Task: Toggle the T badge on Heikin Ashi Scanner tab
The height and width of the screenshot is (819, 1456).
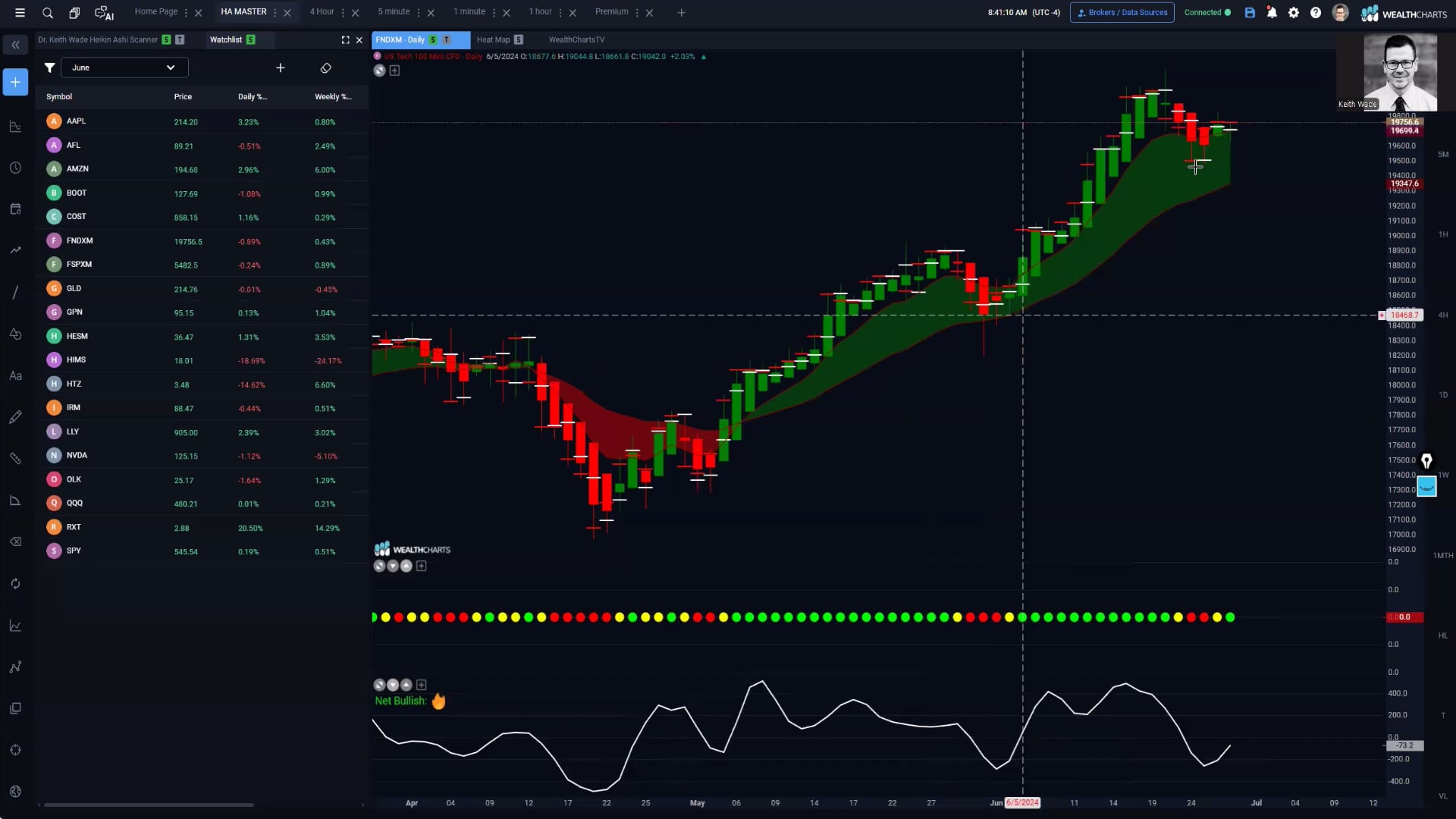Action: pos(179,40)
